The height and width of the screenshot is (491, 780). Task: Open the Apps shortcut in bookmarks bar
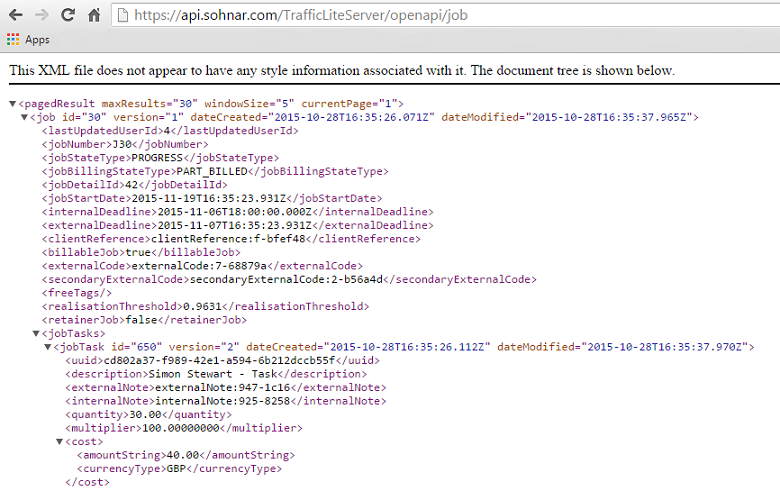28,40
